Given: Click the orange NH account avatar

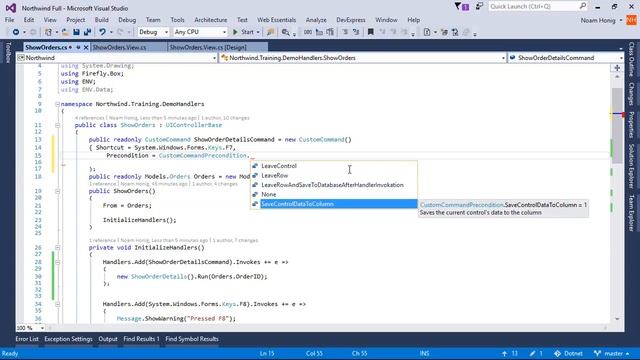Looking at the screenshot, I should point(631,20).
